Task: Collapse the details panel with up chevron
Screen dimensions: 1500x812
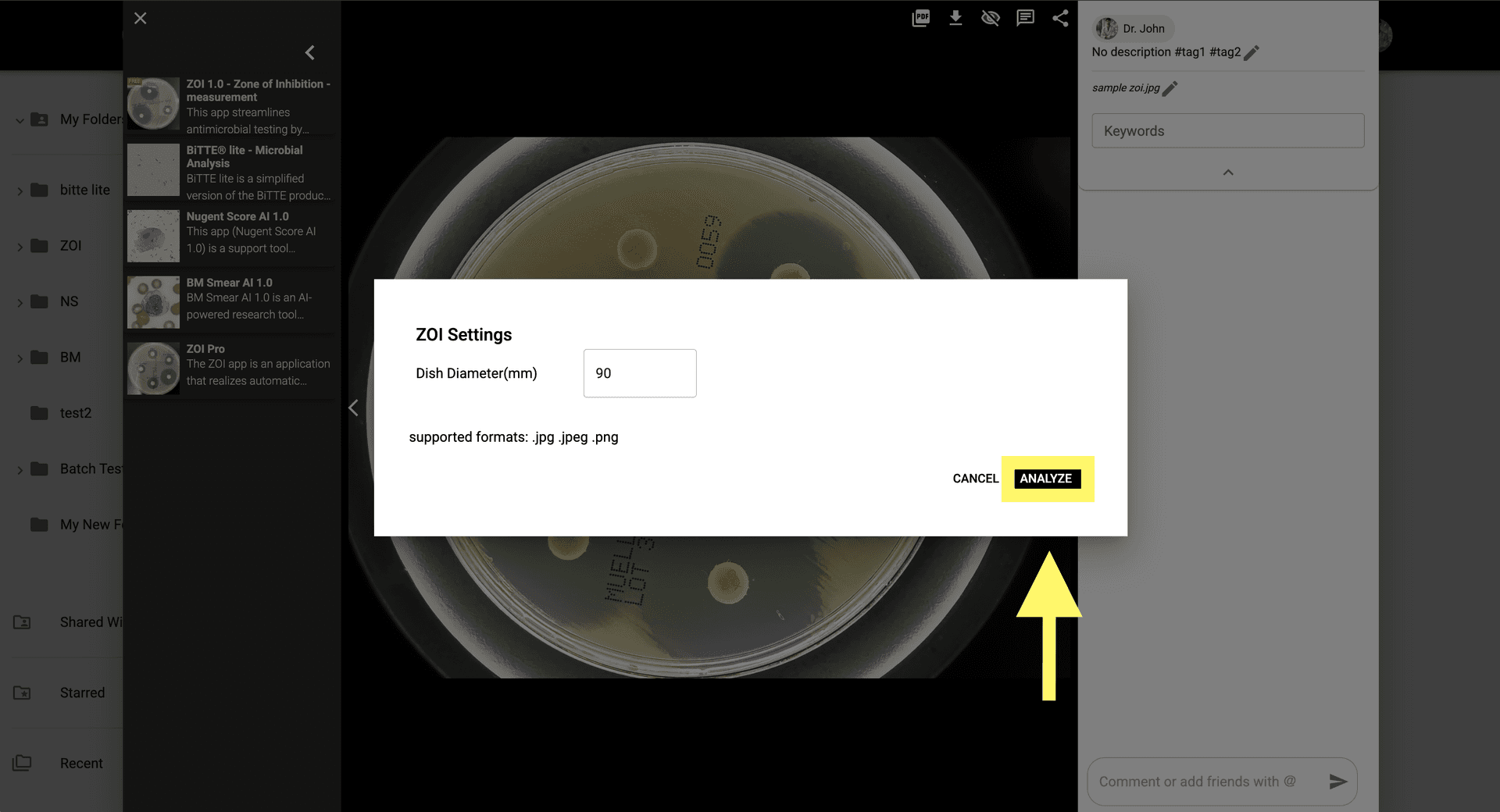Action: pyautogui.click(x=1228, y=173)
